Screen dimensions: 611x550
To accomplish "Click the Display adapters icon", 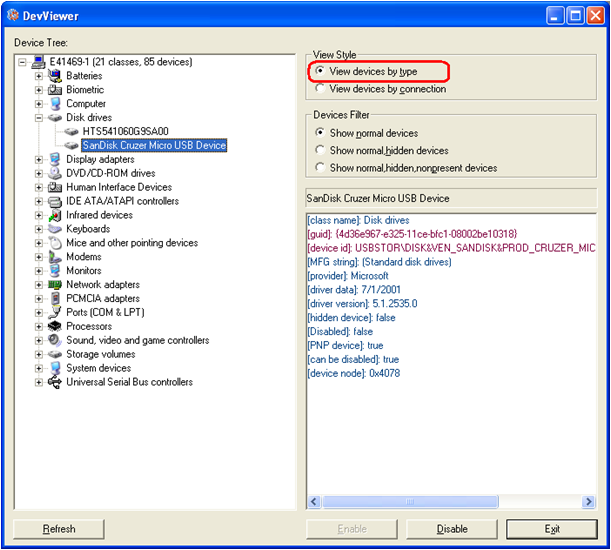I will 55,159.
